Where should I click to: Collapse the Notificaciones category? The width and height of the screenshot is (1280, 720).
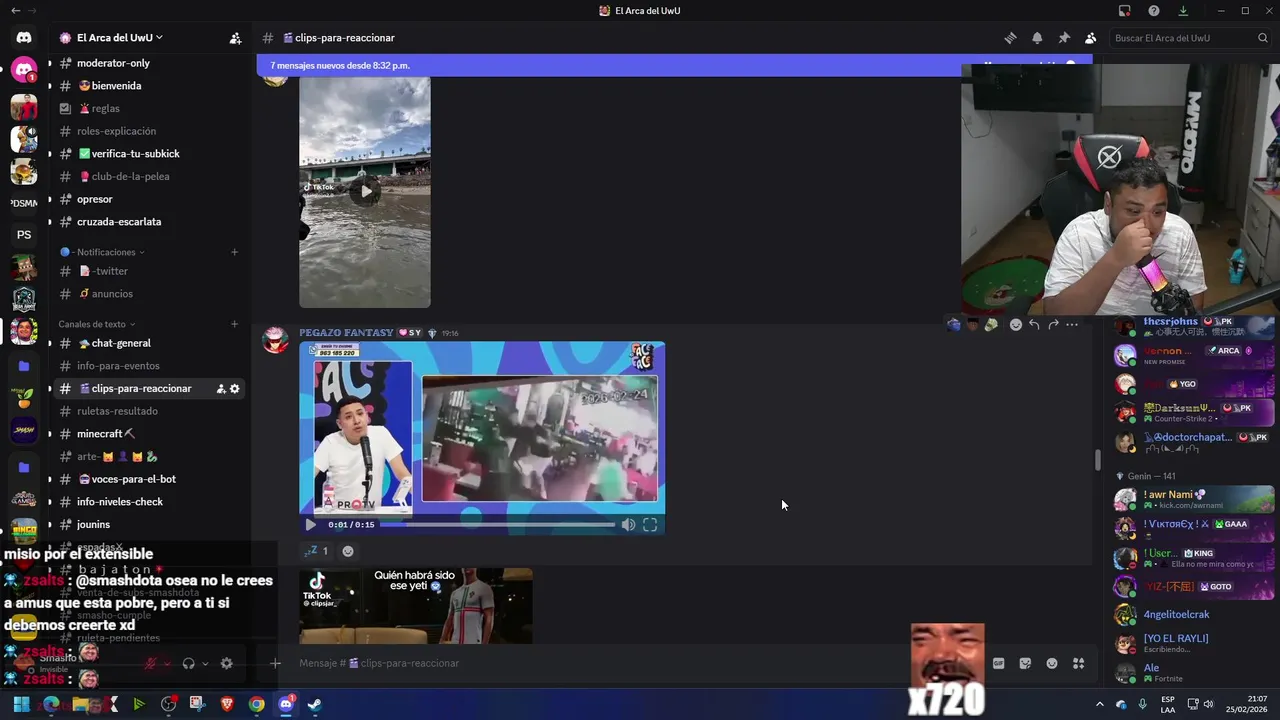tap(102, 252)
